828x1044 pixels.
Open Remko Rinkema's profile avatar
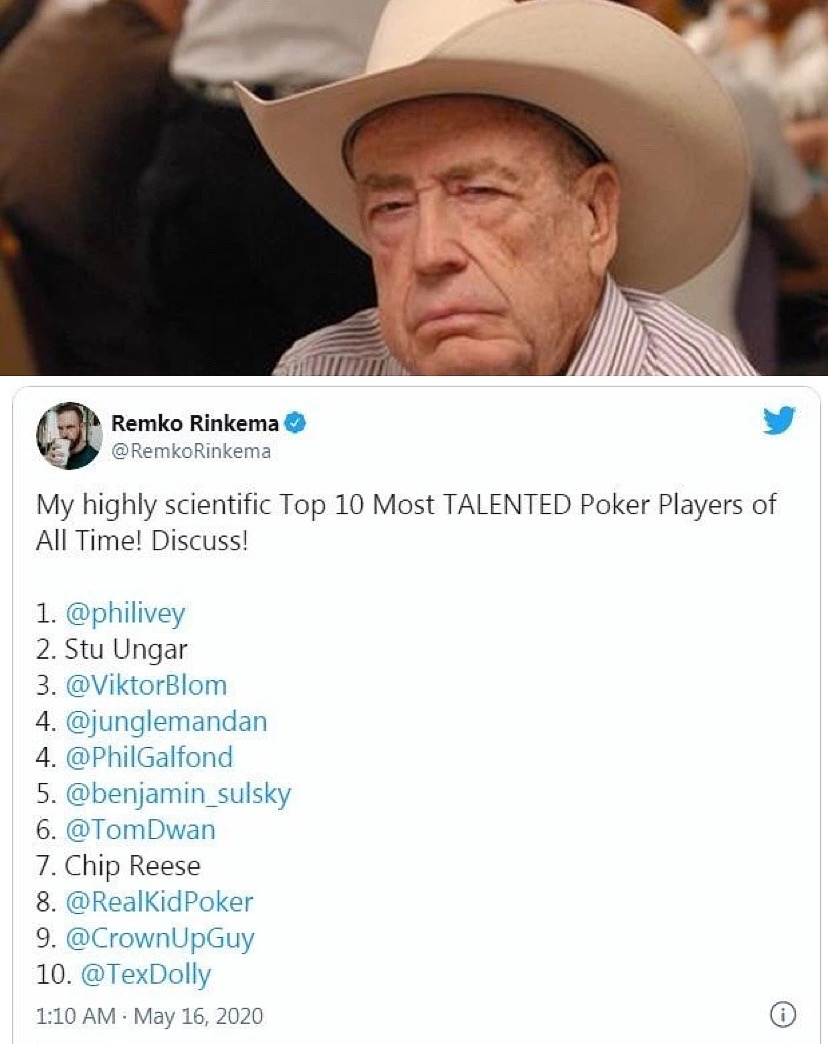[69, 436]
